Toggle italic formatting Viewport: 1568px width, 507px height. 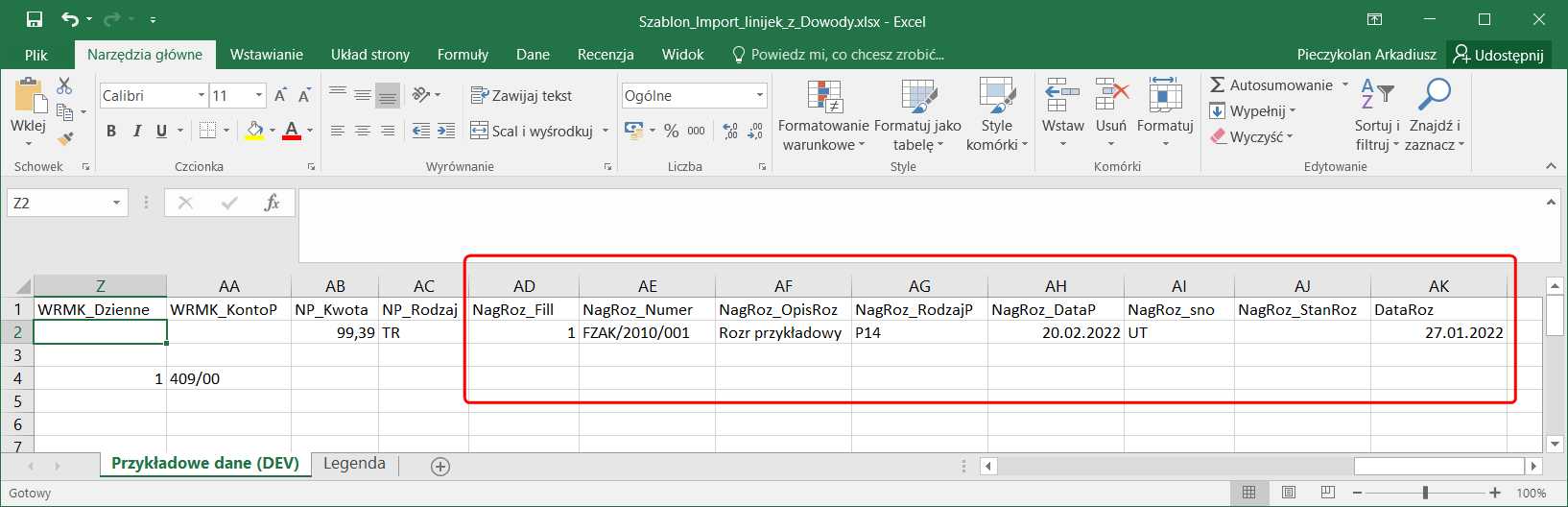[136, 131]
